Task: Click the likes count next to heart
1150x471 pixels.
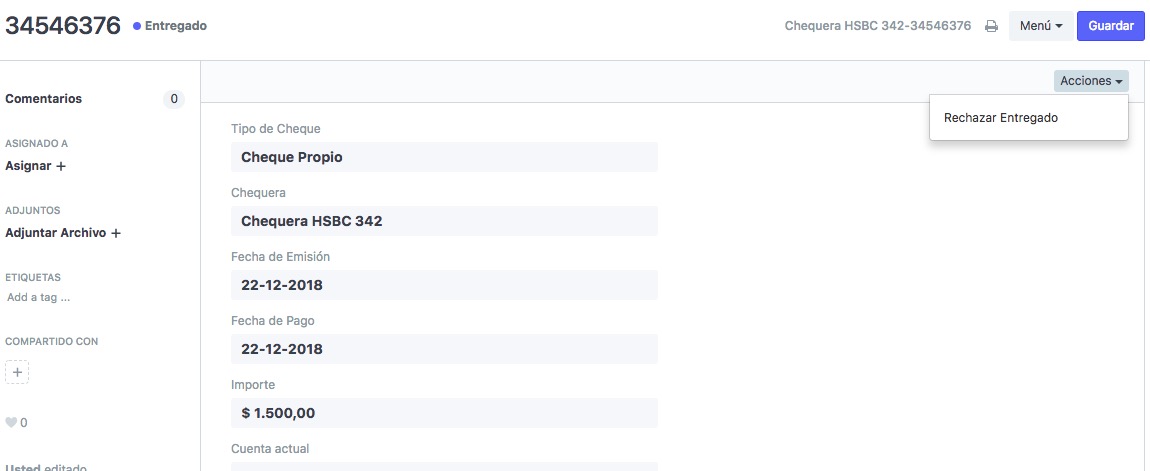Action: click(x=24, y=423)
